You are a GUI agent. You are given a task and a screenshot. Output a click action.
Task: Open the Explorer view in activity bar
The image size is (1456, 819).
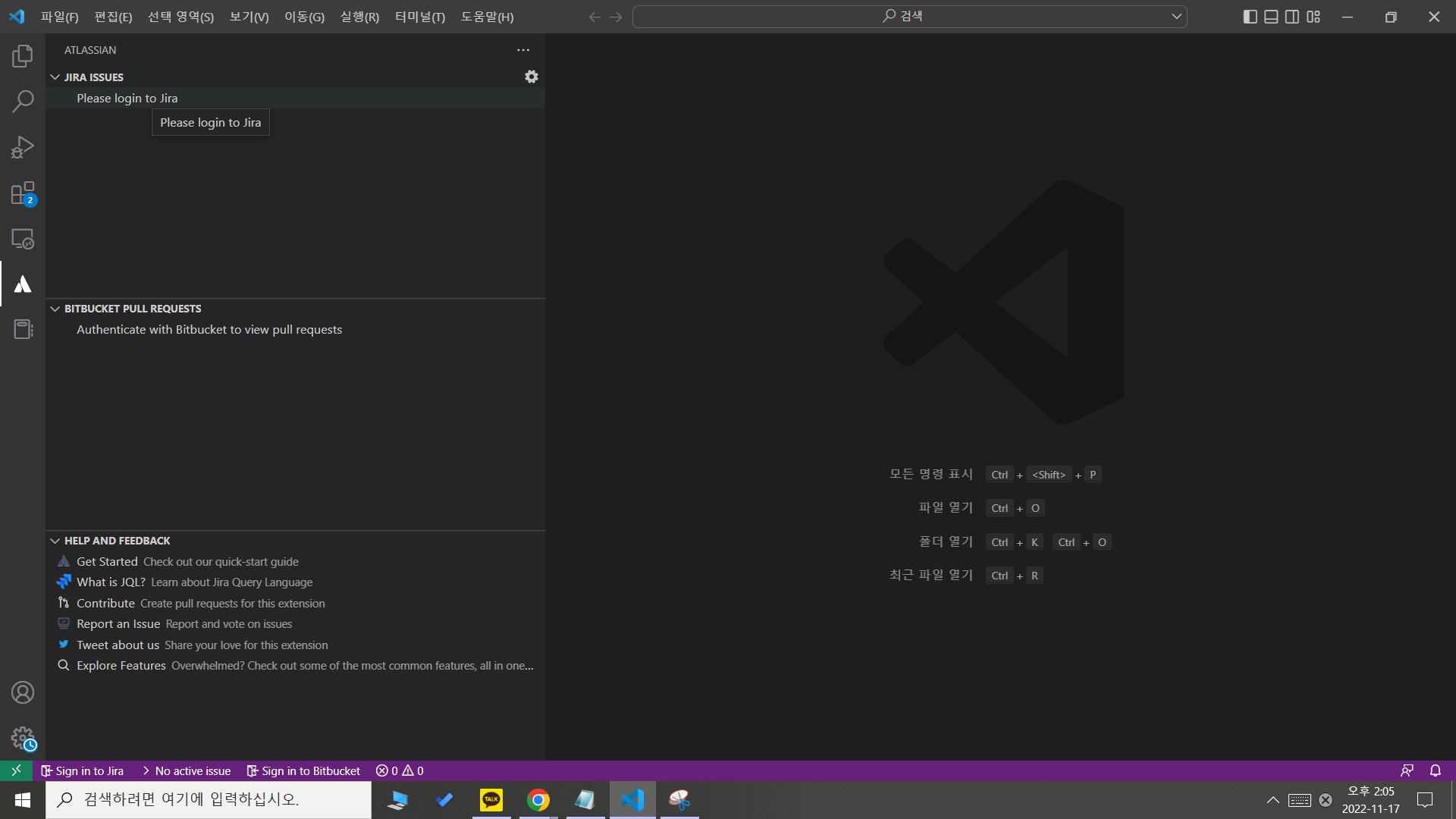[23, 56]
